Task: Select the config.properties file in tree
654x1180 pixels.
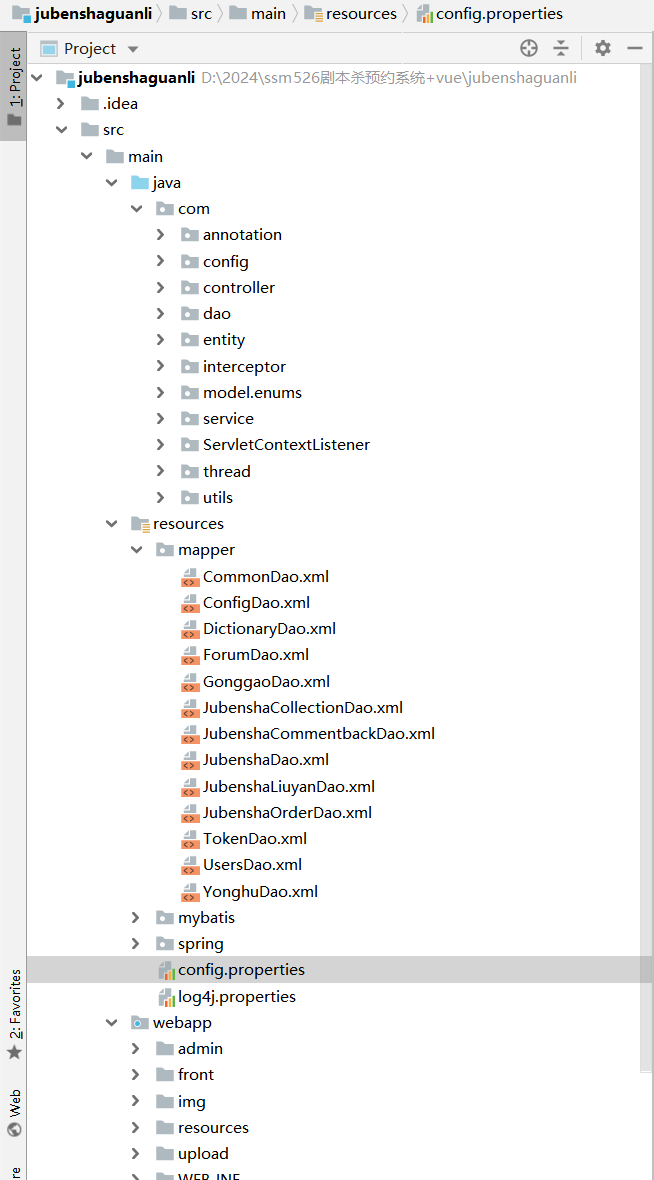Action: pos(241,970)
